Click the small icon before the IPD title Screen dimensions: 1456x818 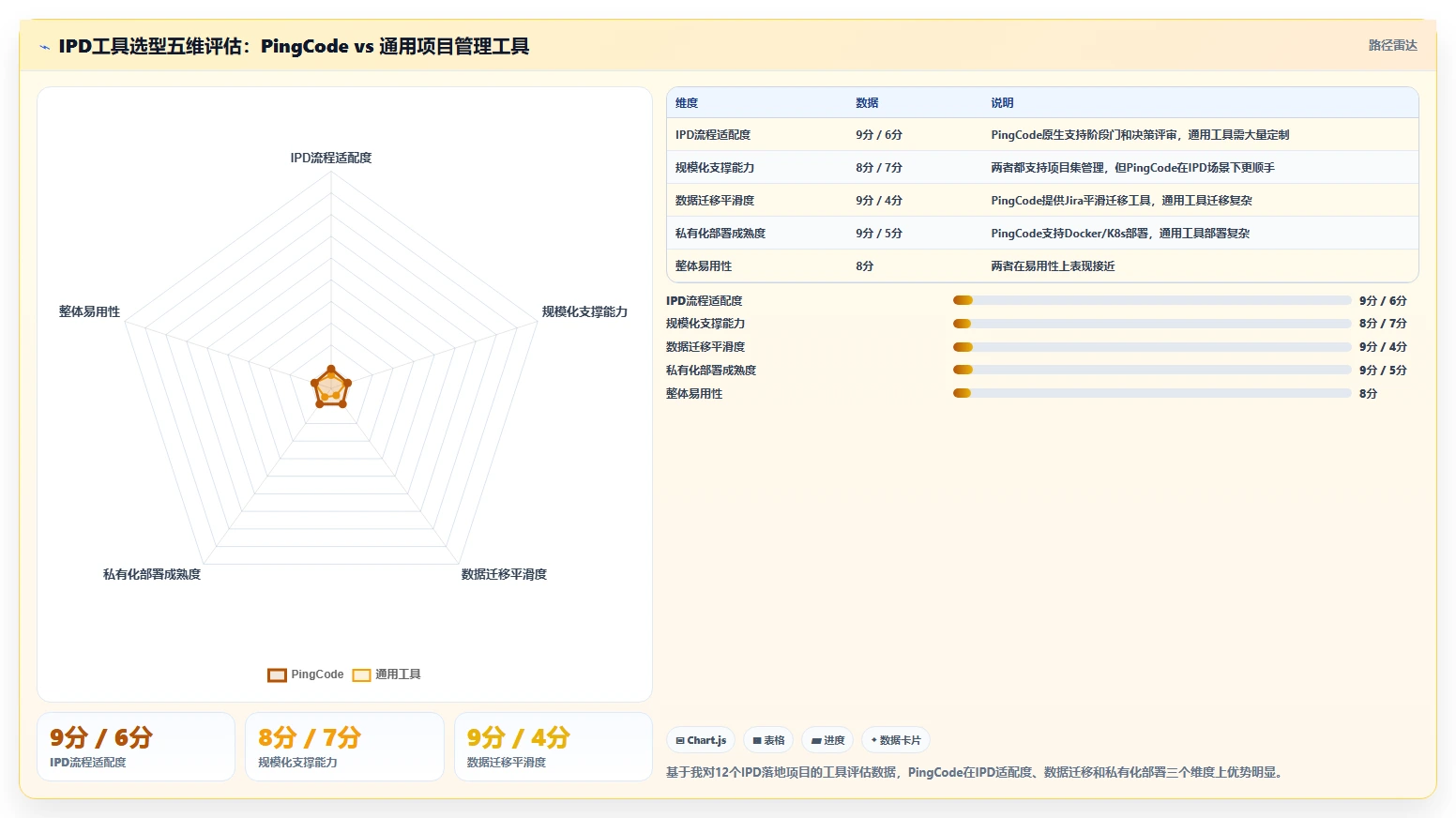[44, 47]
